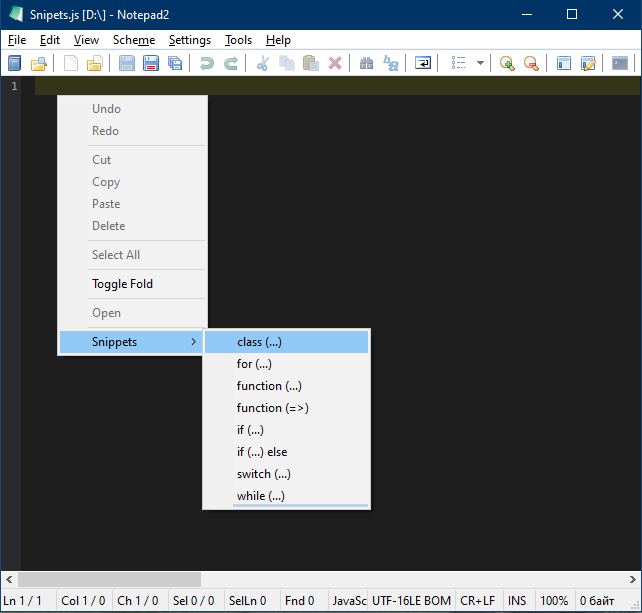Click 'Fnd 0' in status bar
This screenshot has height=613, width=642.
tap(300, 601)
